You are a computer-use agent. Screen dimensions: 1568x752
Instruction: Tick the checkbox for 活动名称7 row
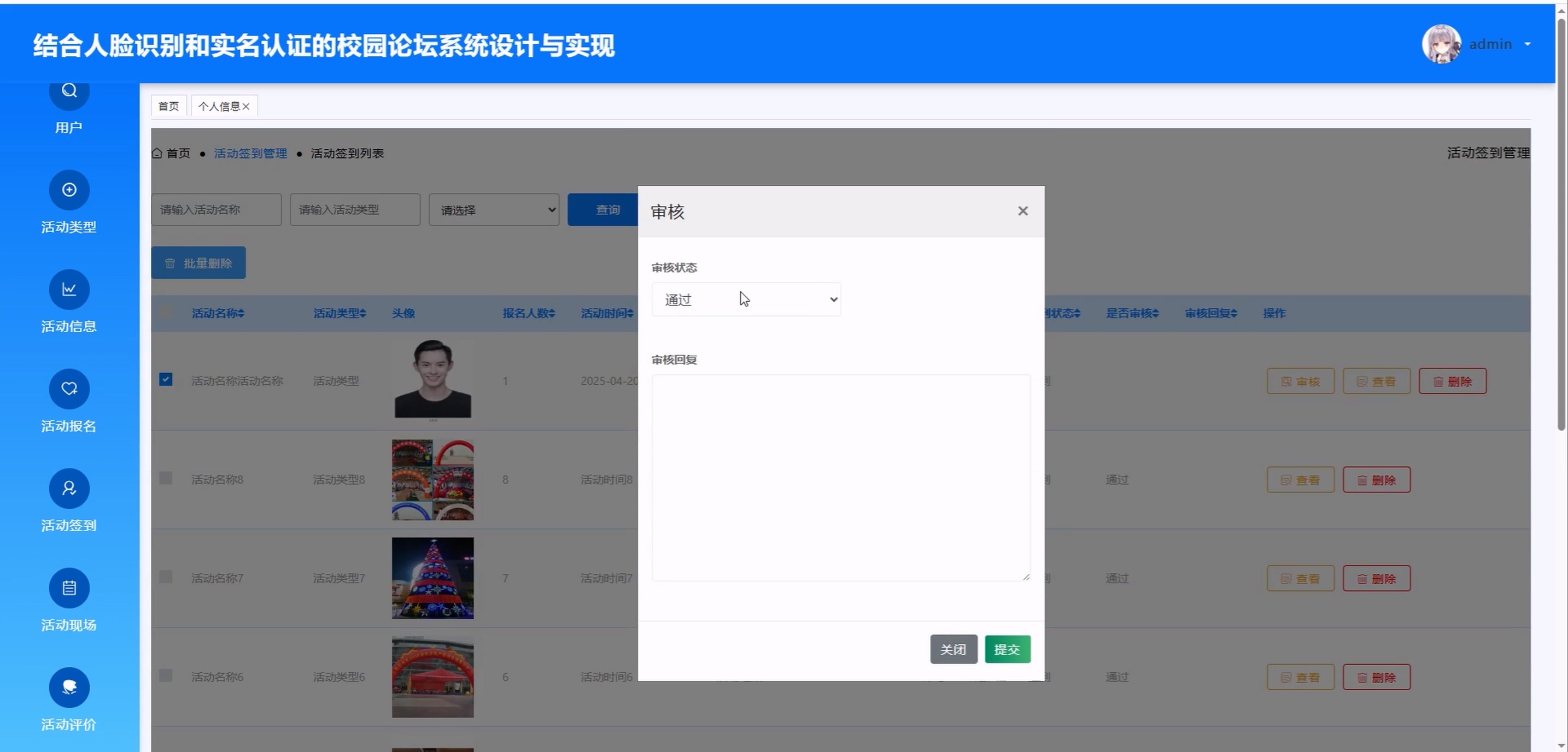166,577
